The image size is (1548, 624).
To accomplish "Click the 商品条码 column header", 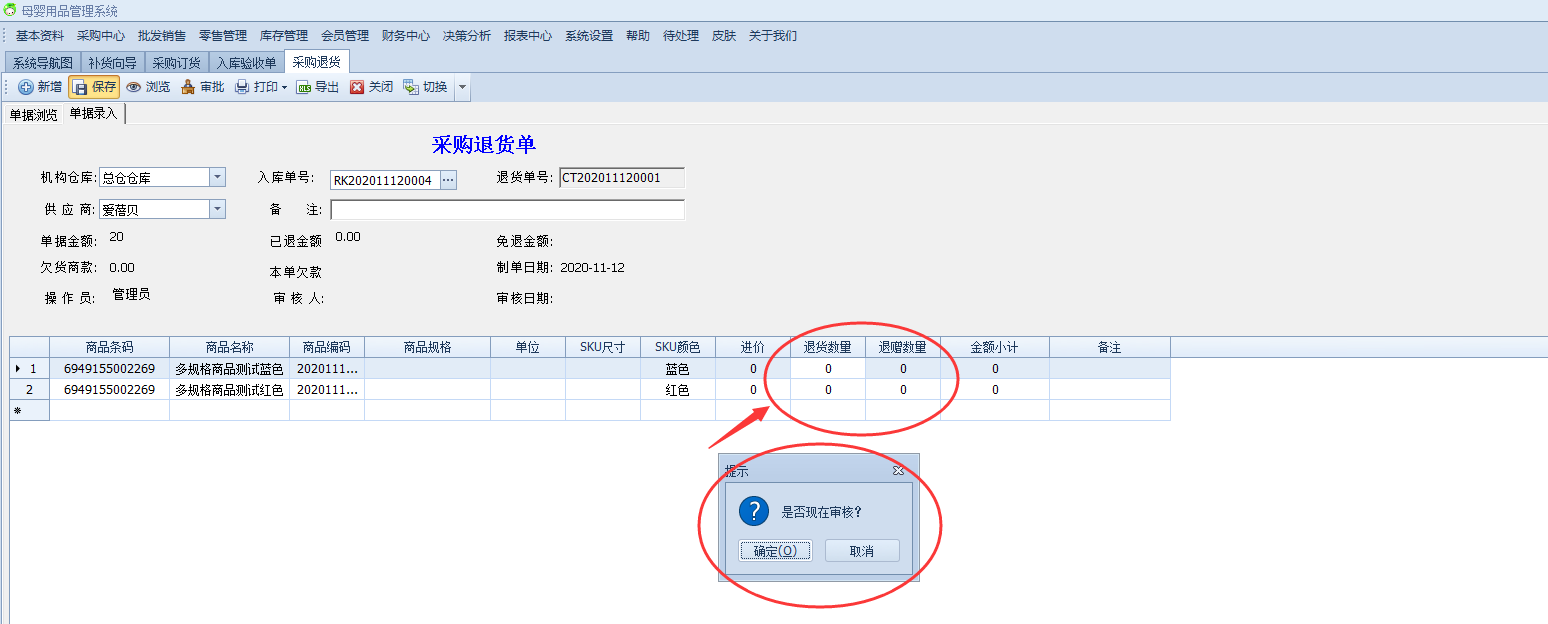I will tap(110, 347).
